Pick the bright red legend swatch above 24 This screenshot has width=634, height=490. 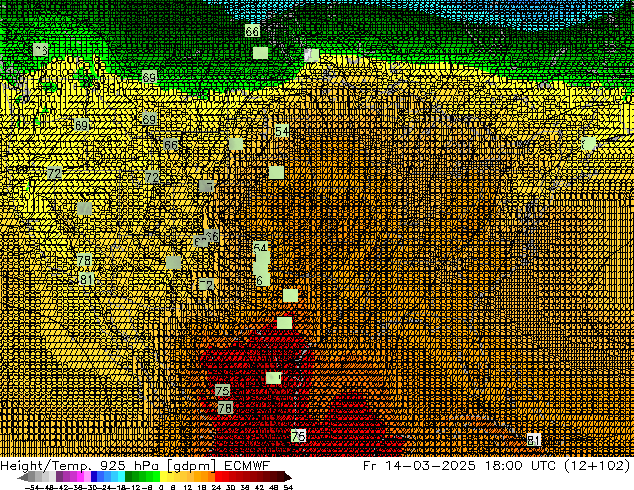(x=218, y=476)
